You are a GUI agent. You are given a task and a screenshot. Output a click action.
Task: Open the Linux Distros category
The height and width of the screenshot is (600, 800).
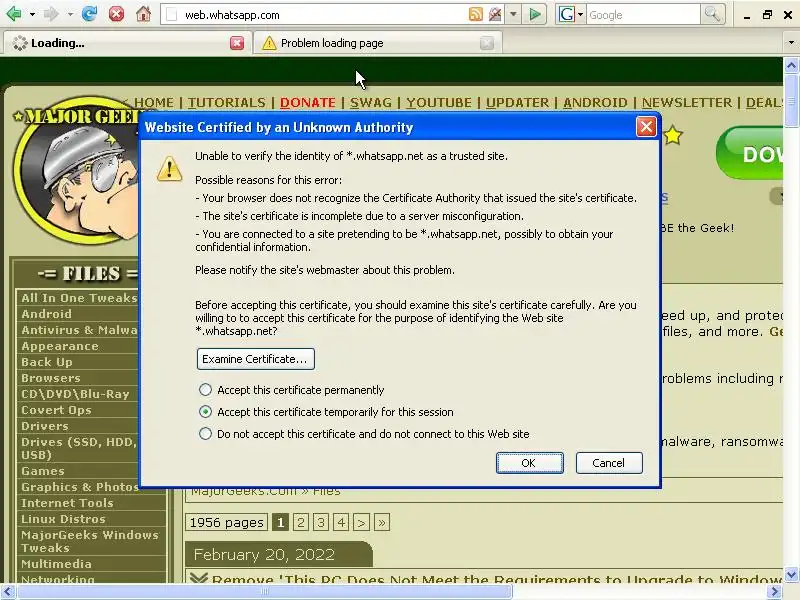(63, 519)
